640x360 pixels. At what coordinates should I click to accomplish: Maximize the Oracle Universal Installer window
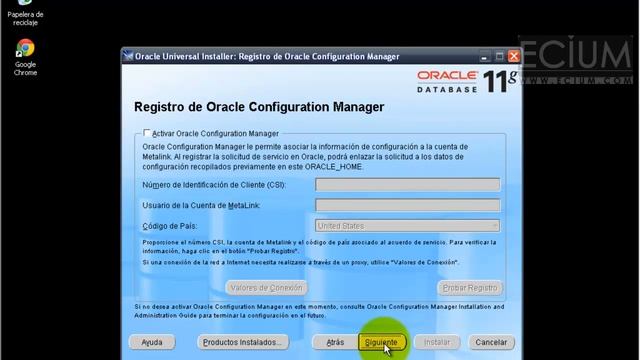coord(499,56)
